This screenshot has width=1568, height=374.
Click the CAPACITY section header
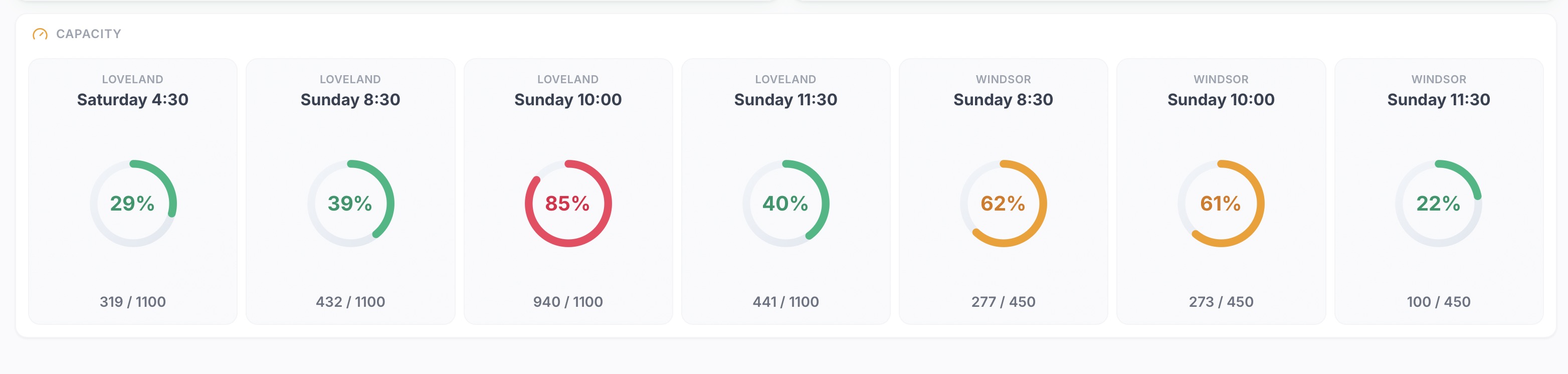pos(88,35)
